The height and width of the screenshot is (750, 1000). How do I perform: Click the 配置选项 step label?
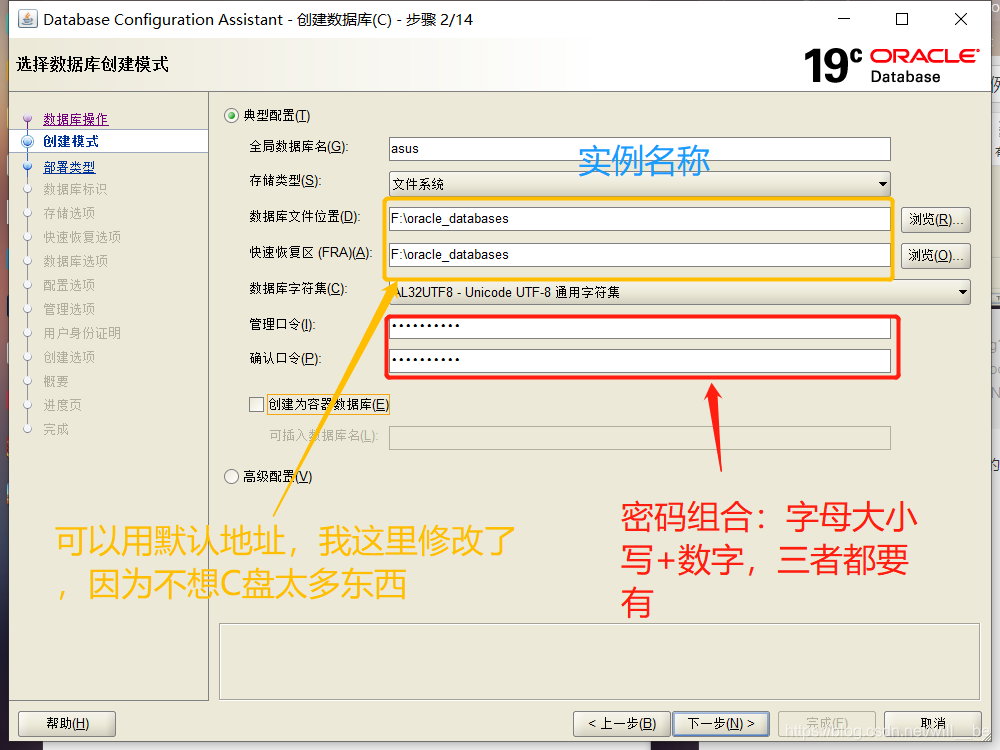click(x=69, y=285)
